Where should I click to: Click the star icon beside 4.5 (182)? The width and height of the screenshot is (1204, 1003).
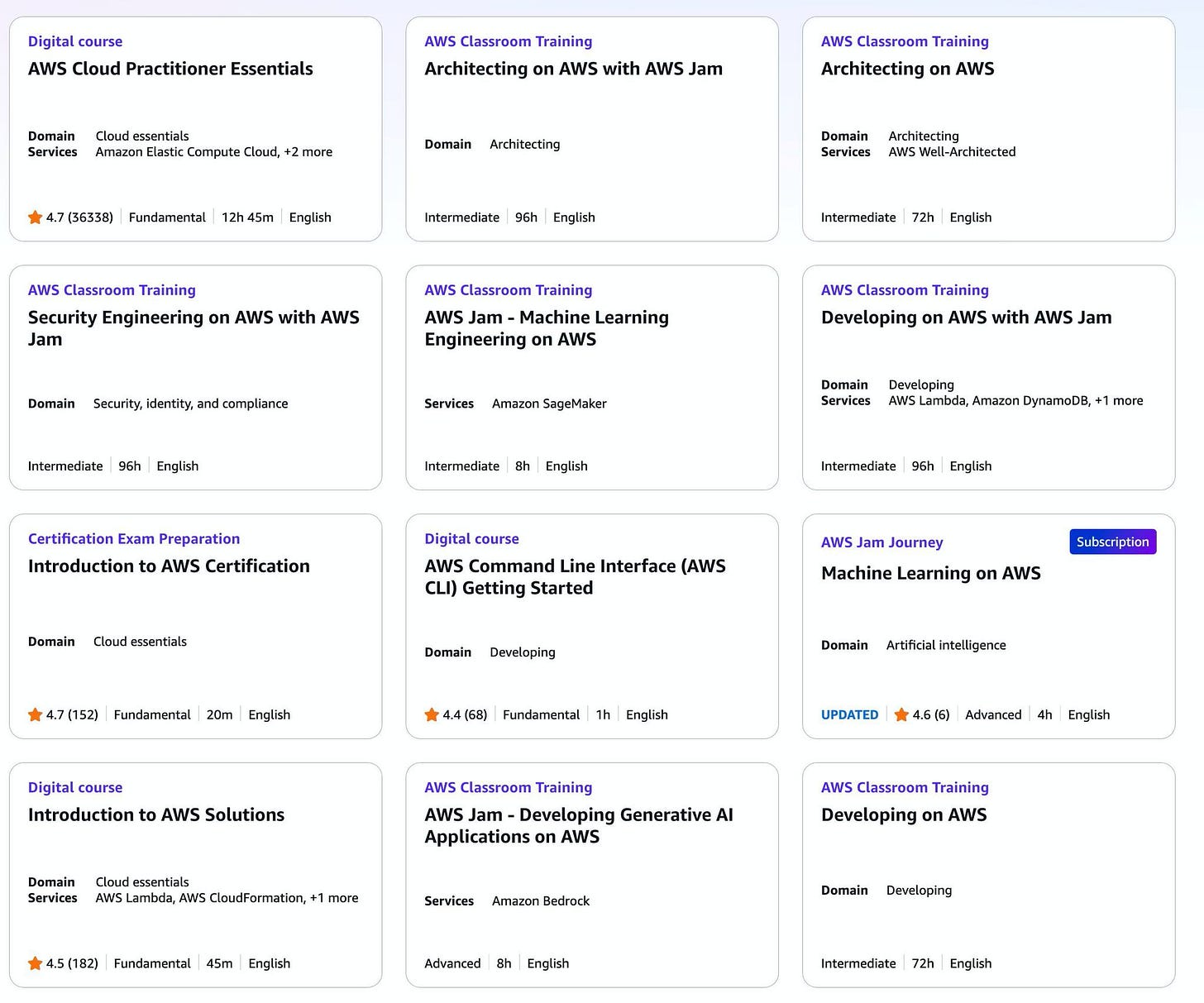pos(35,963)
